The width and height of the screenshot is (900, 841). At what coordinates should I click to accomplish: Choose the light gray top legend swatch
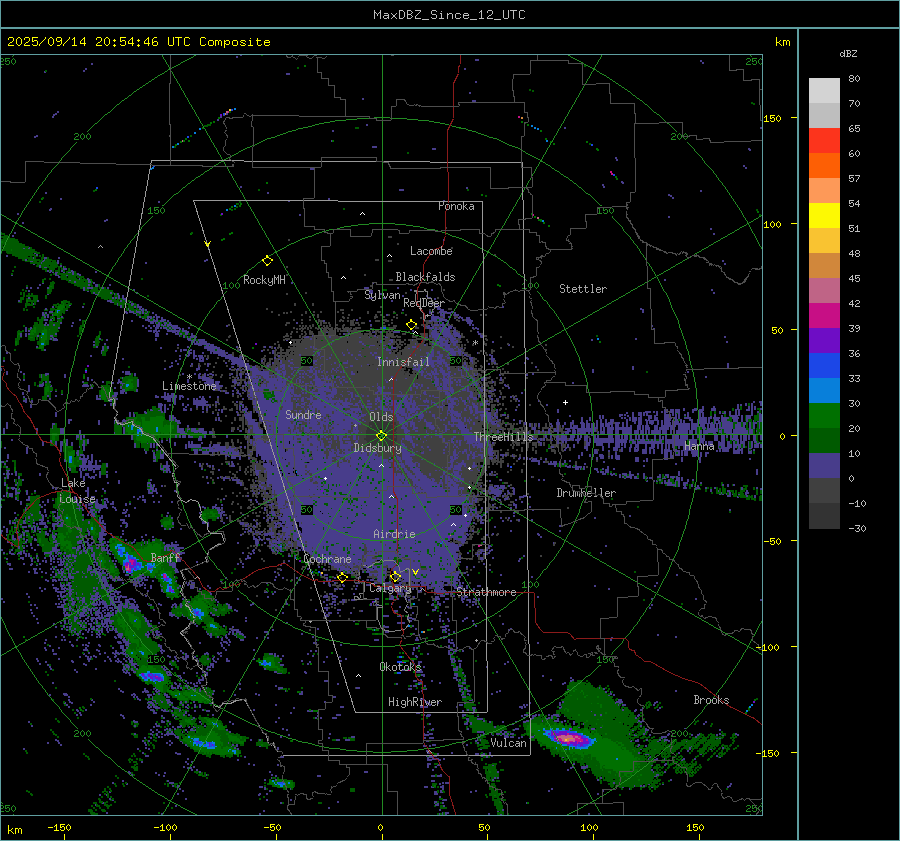pyautogui.click(x=824, y=91)
